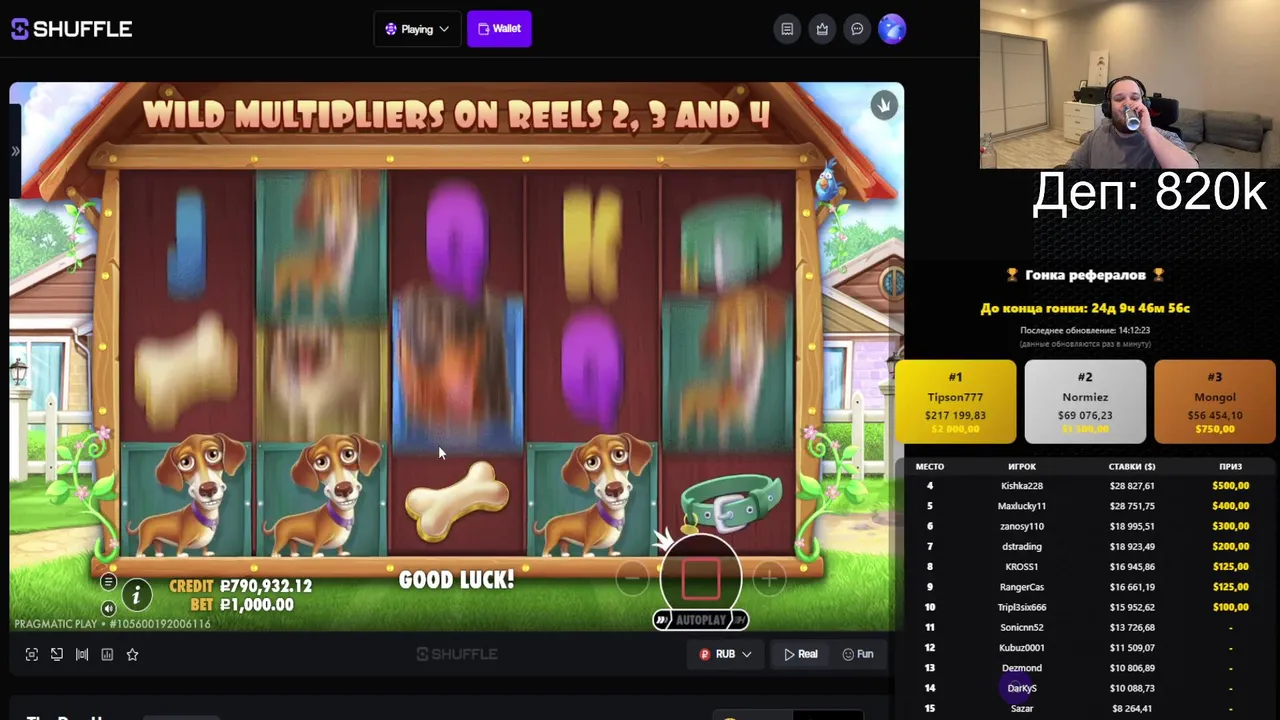Viewport: 1280px width, 720px height.
Task: Click the $28 827,61 wager amount
Action: 1132,486
